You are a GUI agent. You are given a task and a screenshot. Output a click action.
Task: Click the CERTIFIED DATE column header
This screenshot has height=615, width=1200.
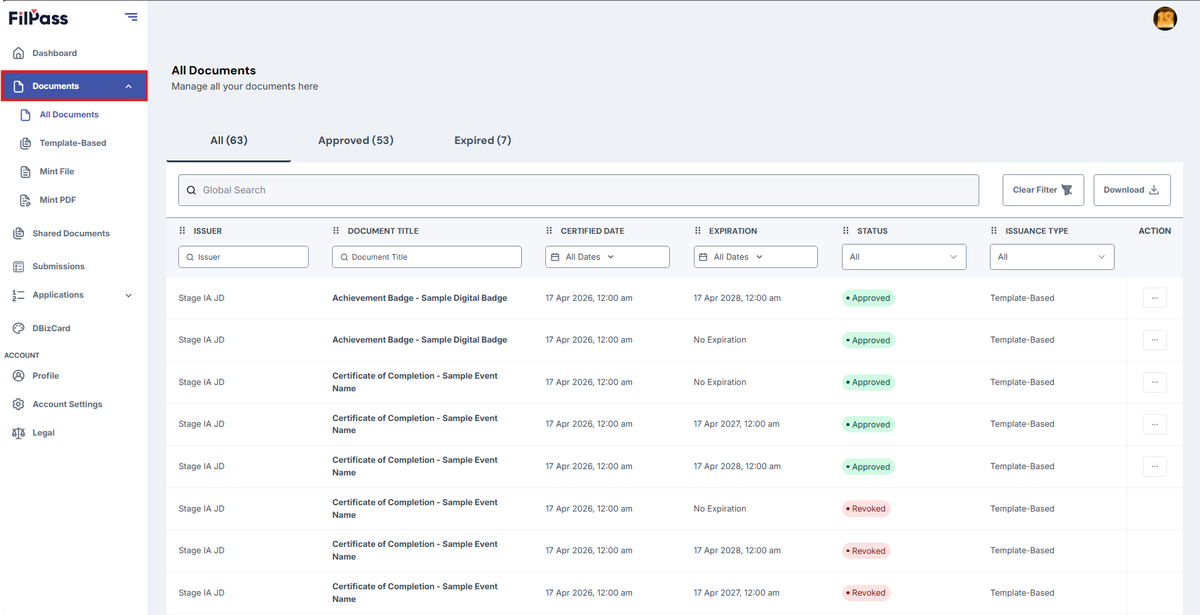tap(592, 231)
